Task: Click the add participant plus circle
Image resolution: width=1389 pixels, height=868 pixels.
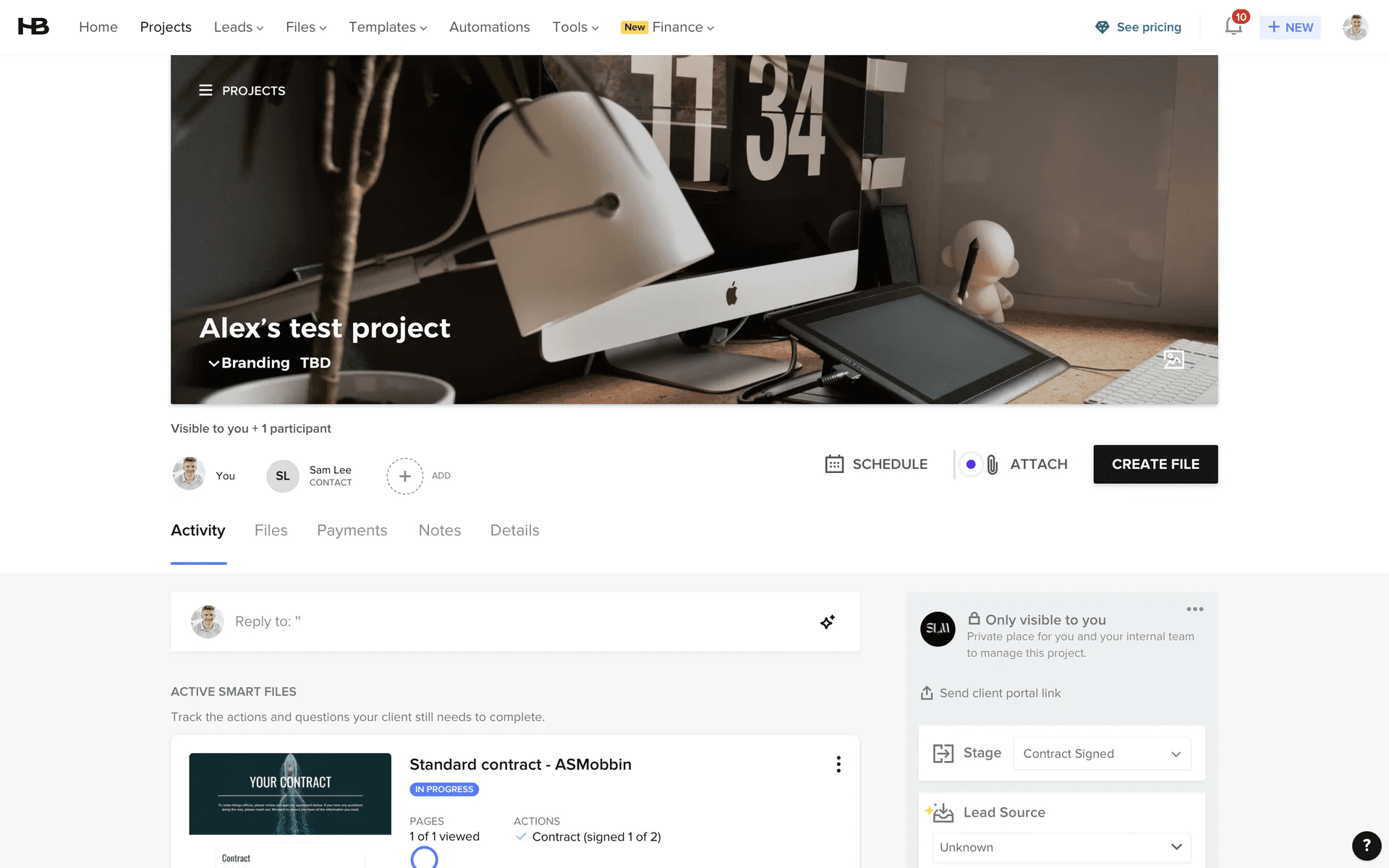Action: pyautogui.click(x=404, y=476)
